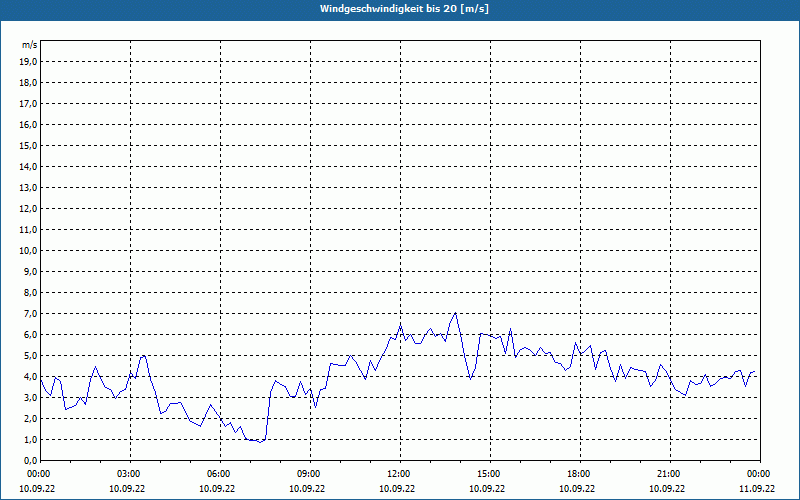Click the 11.09.22 date label
Screen dimensions: 800x500
tap(757, 488)
